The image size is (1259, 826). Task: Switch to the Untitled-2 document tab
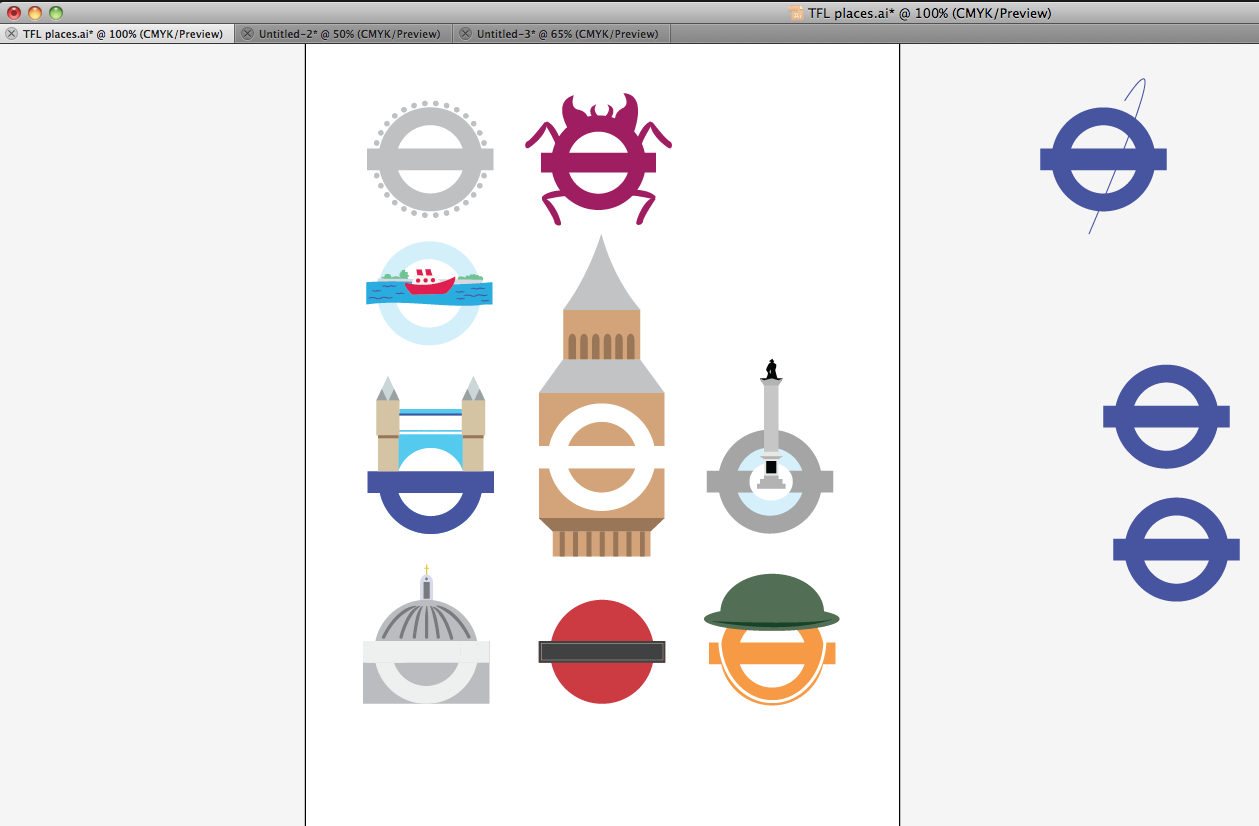(x=350, y=33)
